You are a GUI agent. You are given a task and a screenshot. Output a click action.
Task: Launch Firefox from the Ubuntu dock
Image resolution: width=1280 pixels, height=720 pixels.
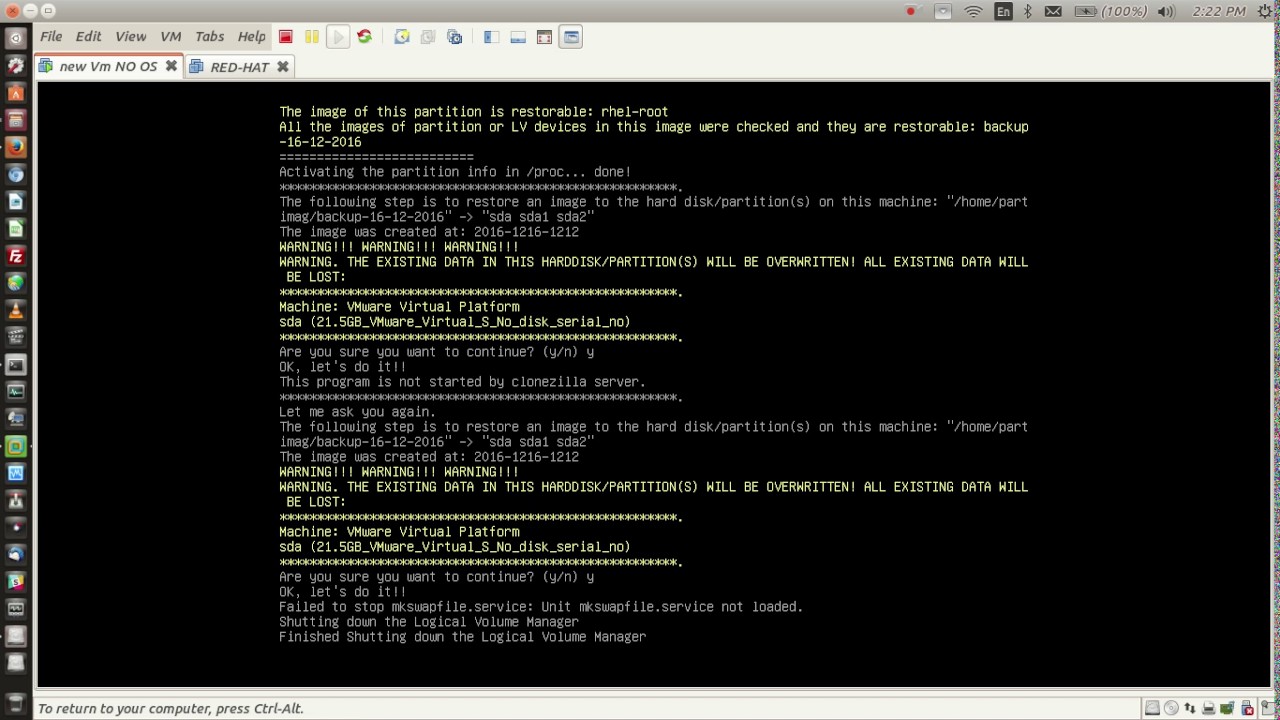click(x=15, y=147)
